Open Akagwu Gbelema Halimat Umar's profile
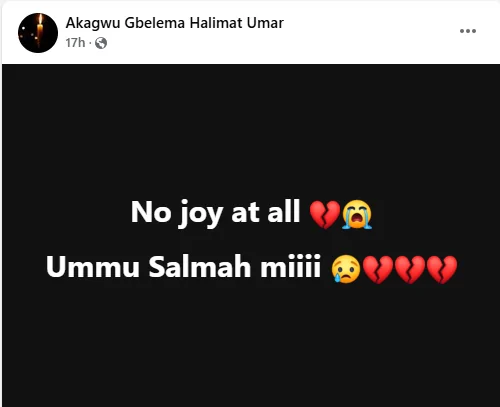This screenshot has height=407, width=500. pyautogui.click(x=175, y=23)
